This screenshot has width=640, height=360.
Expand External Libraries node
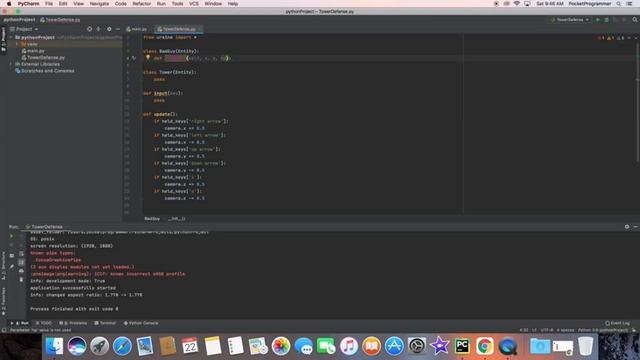pos(11,64)
